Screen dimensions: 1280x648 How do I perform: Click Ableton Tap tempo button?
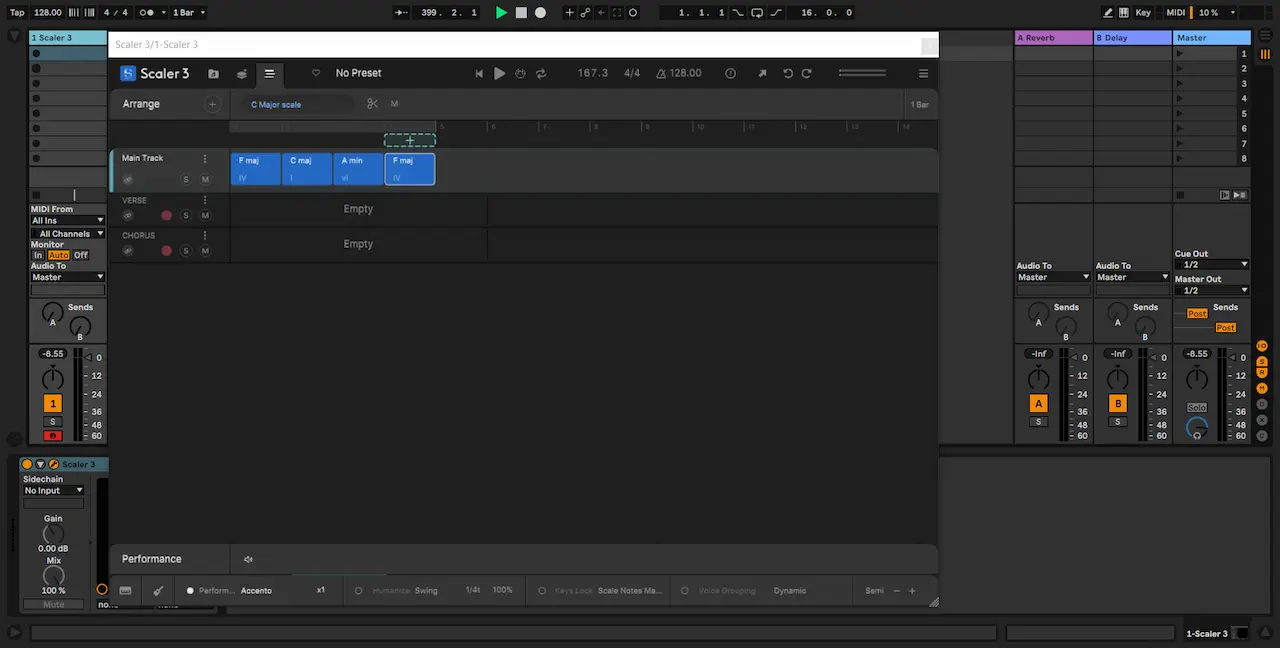[x=17, y=13]
